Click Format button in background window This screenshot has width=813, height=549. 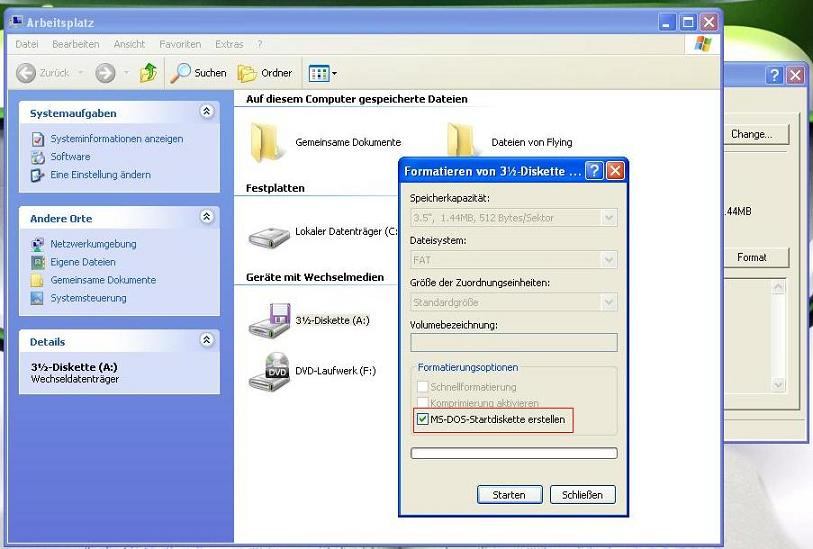756,258
